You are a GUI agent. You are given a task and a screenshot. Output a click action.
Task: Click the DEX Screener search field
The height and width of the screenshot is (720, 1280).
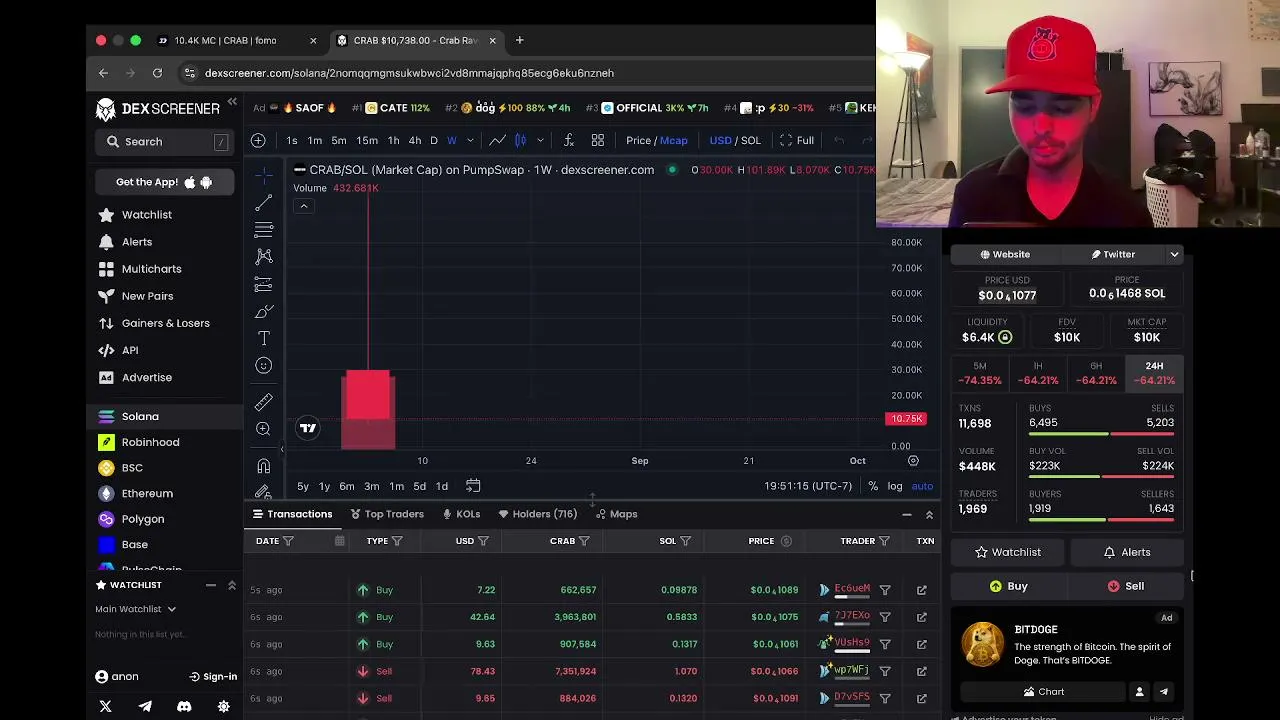(x=166, y=142)
